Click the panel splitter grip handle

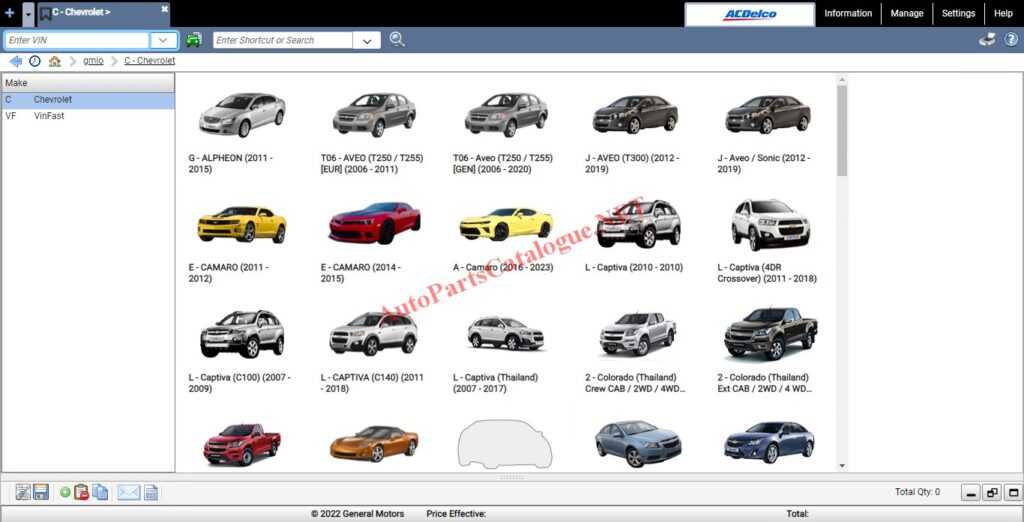(512, 477)
